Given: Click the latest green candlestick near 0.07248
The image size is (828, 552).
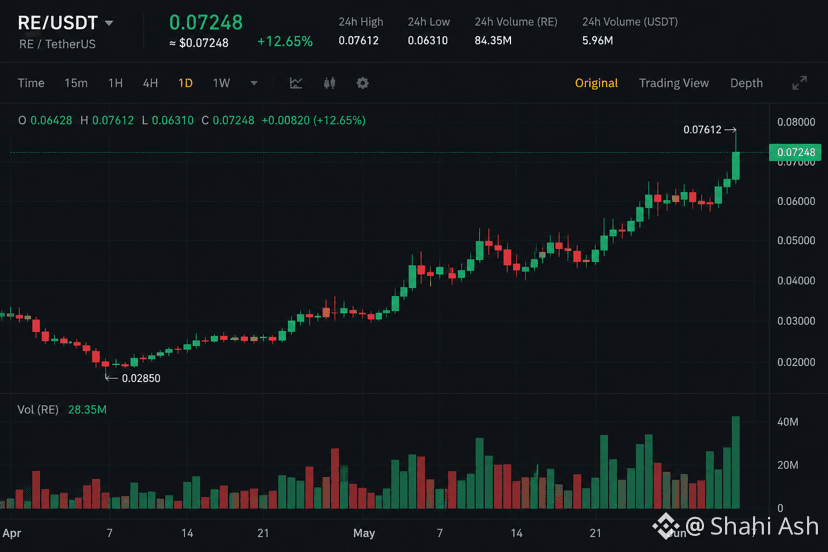Looking at the screenshot, I should (x=736, y=166).
